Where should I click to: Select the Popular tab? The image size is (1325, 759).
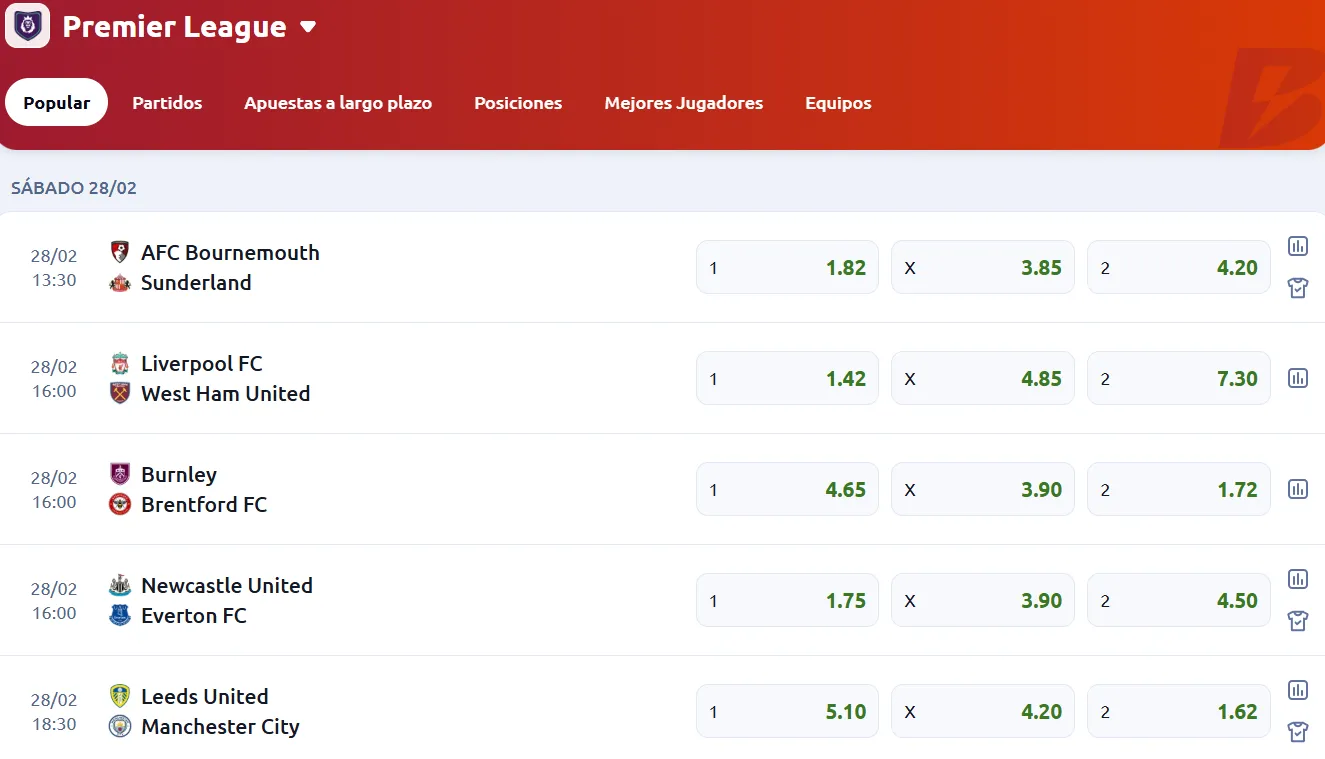57,103
